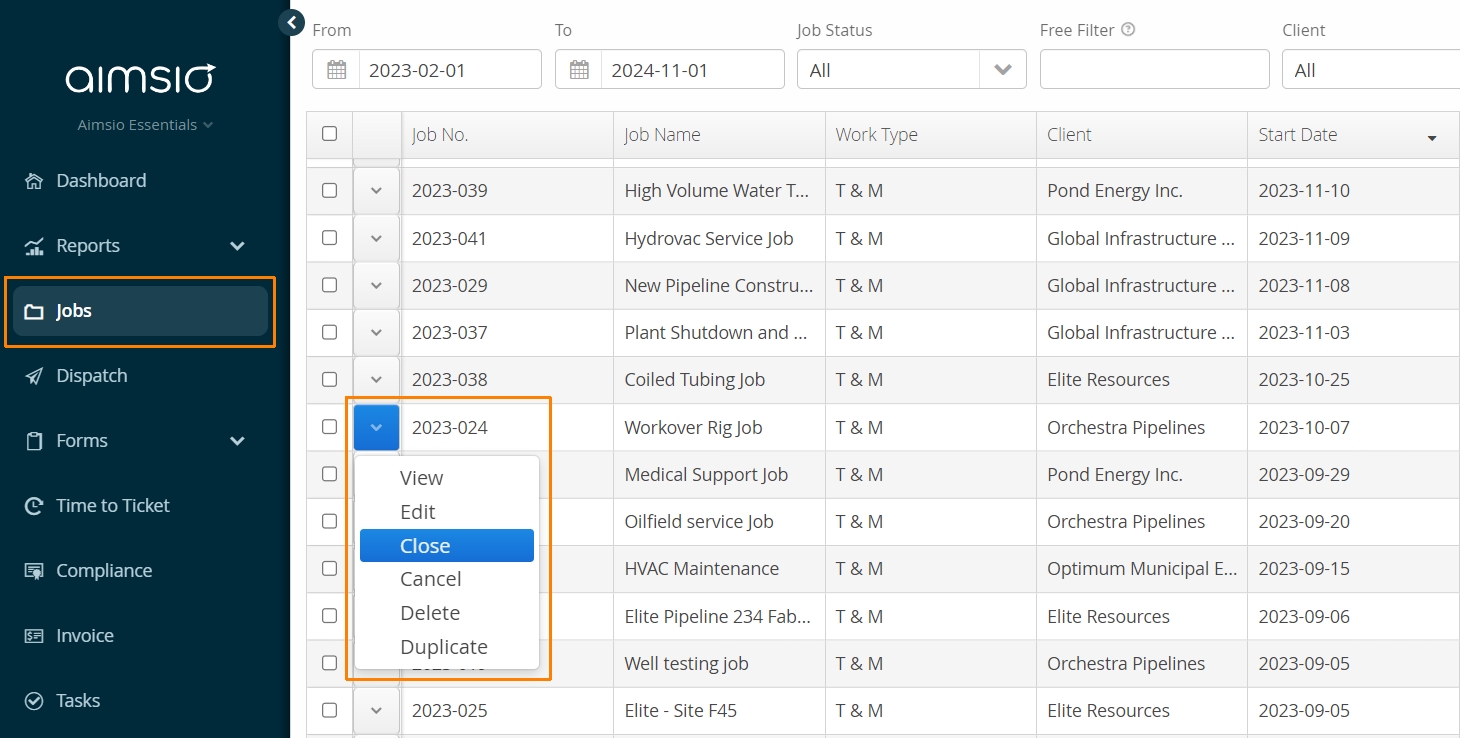The image size is (1460, 738).
Task: Check the box for job 2023-041
Action: click(x=329, y=238)
